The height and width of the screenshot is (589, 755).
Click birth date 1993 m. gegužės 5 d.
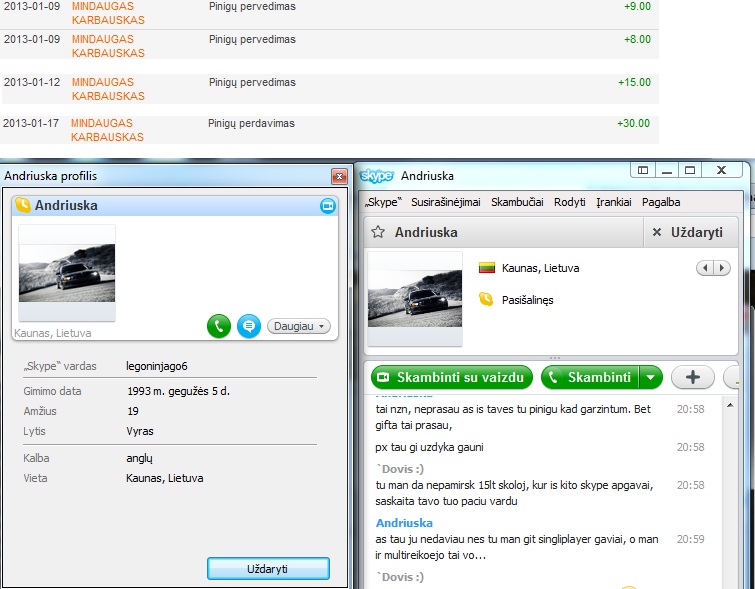coord(179,391)
